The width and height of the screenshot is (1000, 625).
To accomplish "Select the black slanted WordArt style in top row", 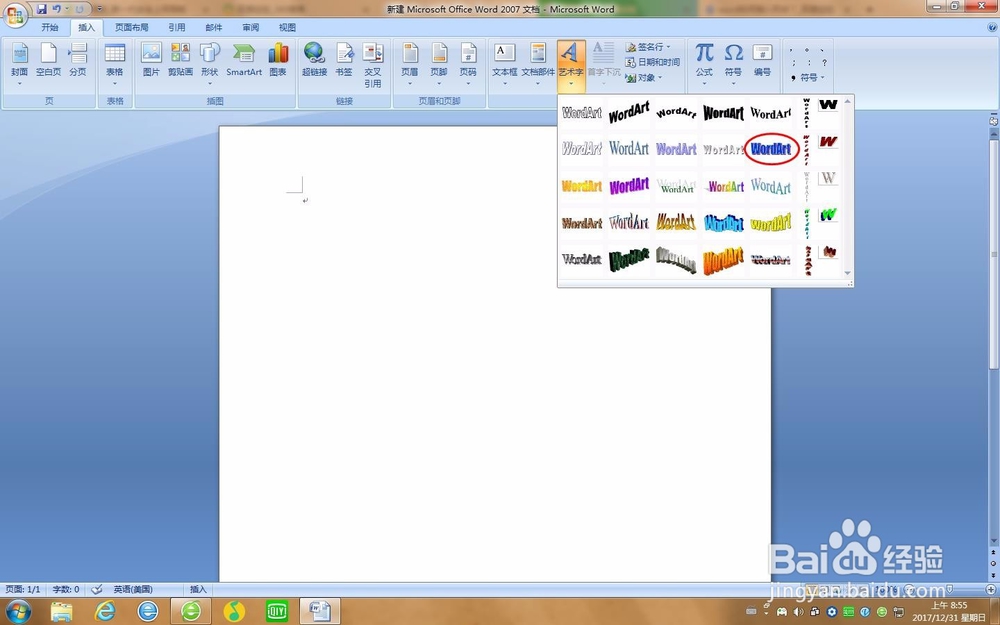I will (x=629, y=113).
